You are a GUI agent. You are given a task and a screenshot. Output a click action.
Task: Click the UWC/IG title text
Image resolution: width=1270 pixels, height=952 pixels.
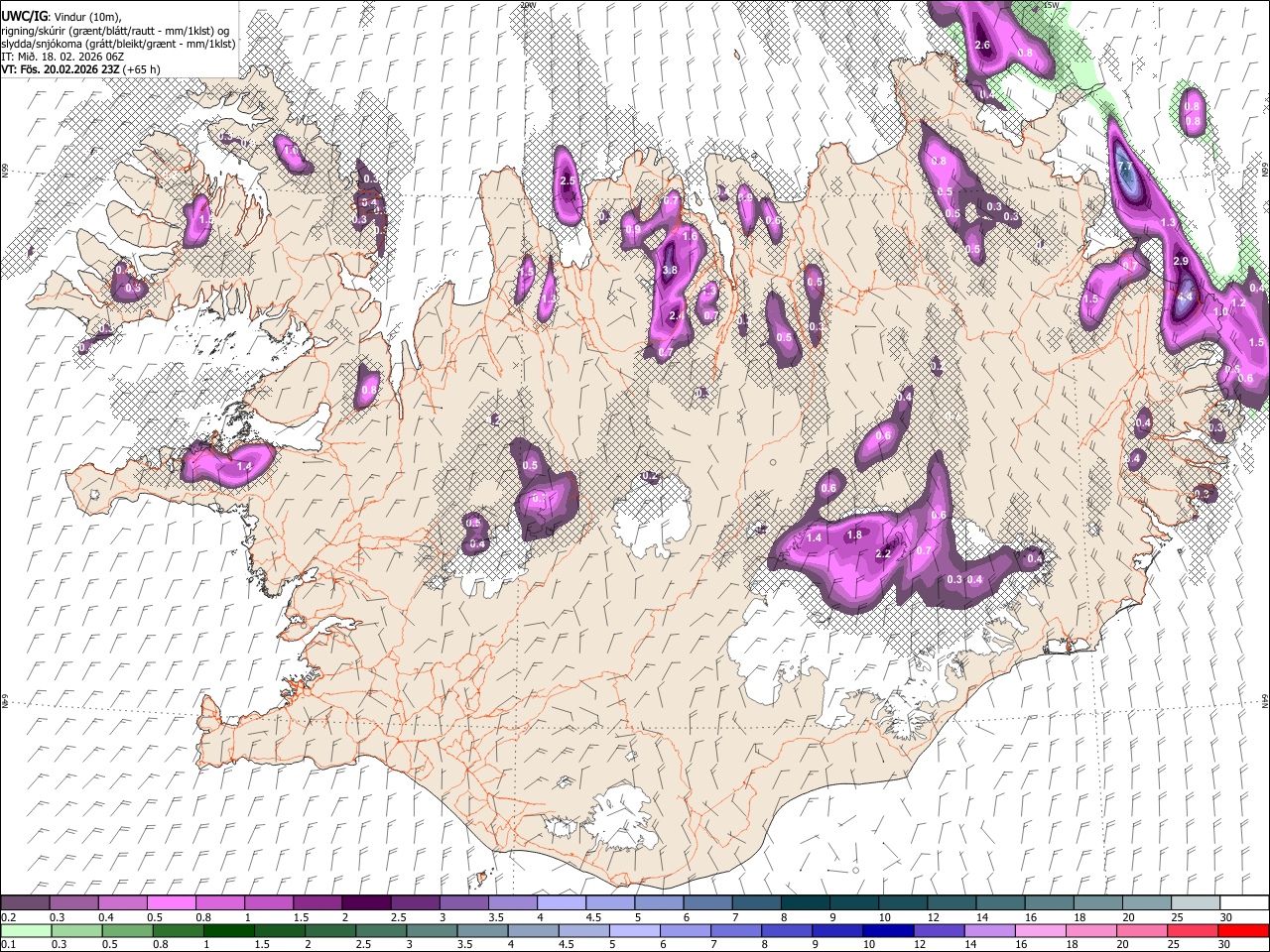pyautogui.click(x=24, y=16)
